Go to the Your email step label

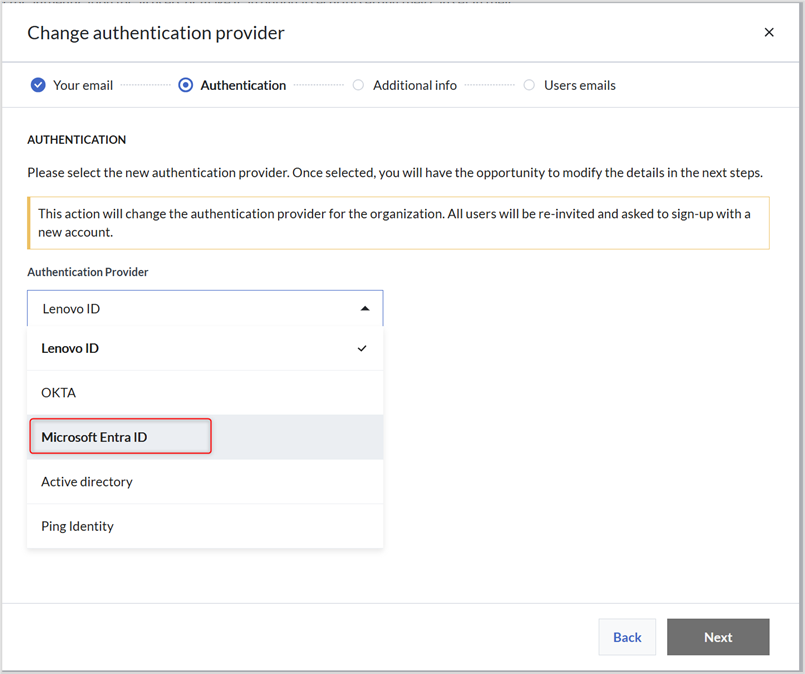(83, 85)
